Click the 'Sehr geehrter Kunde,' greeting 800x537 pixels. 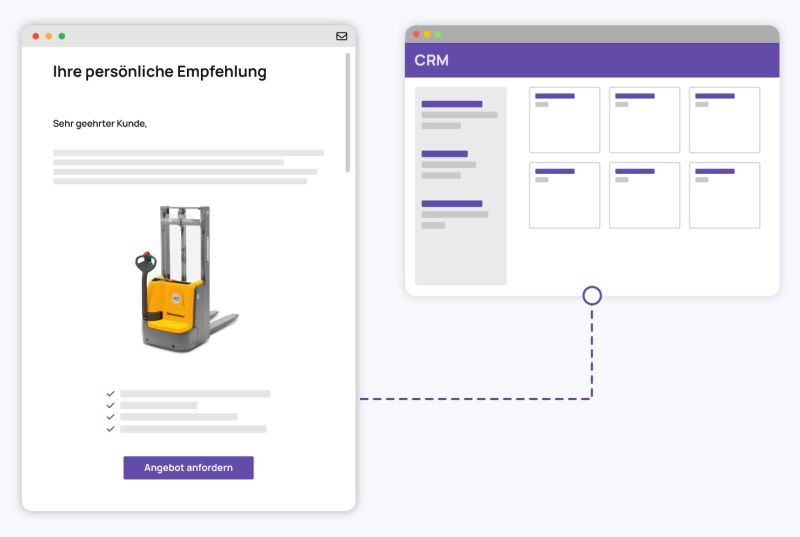click(100, 123)
